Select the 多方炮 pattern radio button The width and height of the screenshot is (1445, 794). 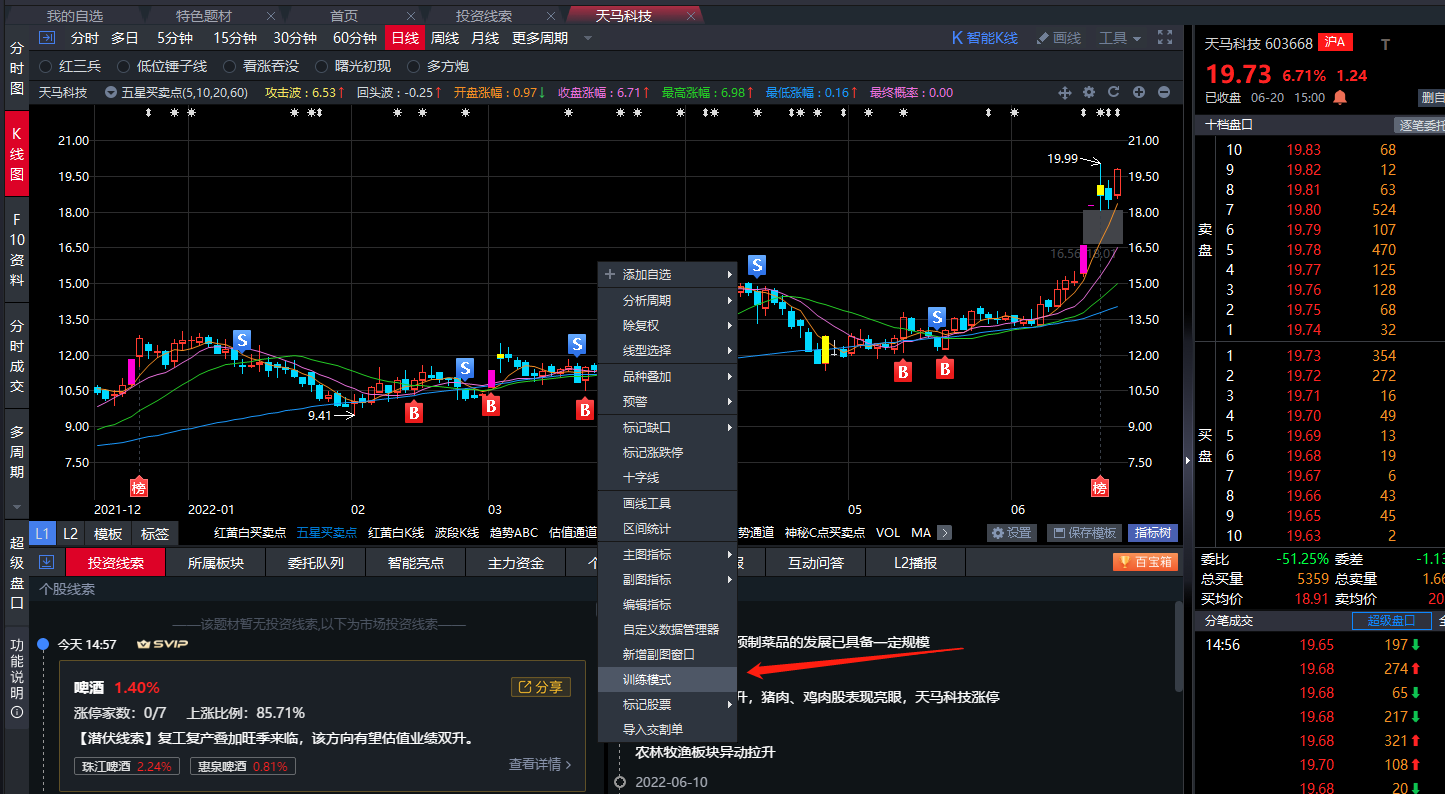click(413, 66)
